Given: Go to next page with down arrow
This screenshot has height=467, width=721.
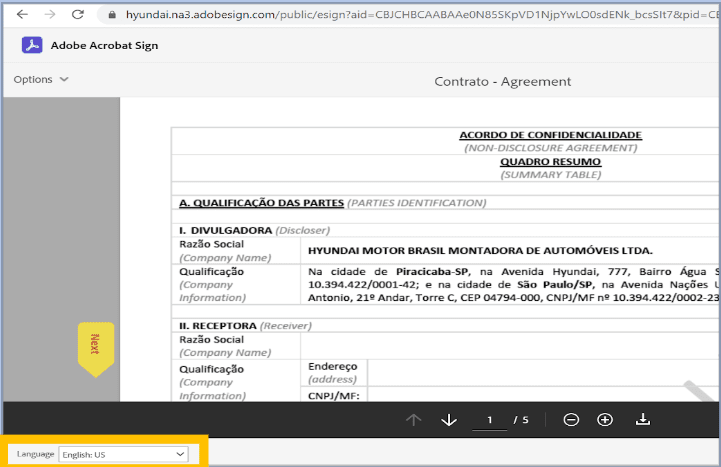Looking at the screenshot, I should point(449,420).
